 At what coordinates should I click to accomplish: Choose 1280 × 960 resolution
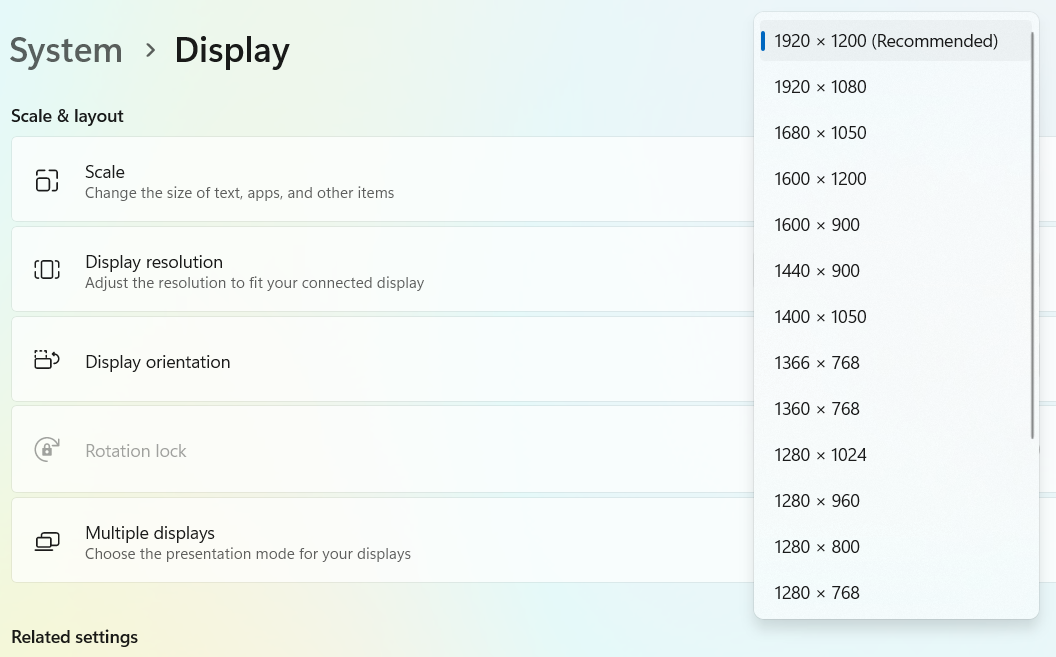tap(896, 501)
